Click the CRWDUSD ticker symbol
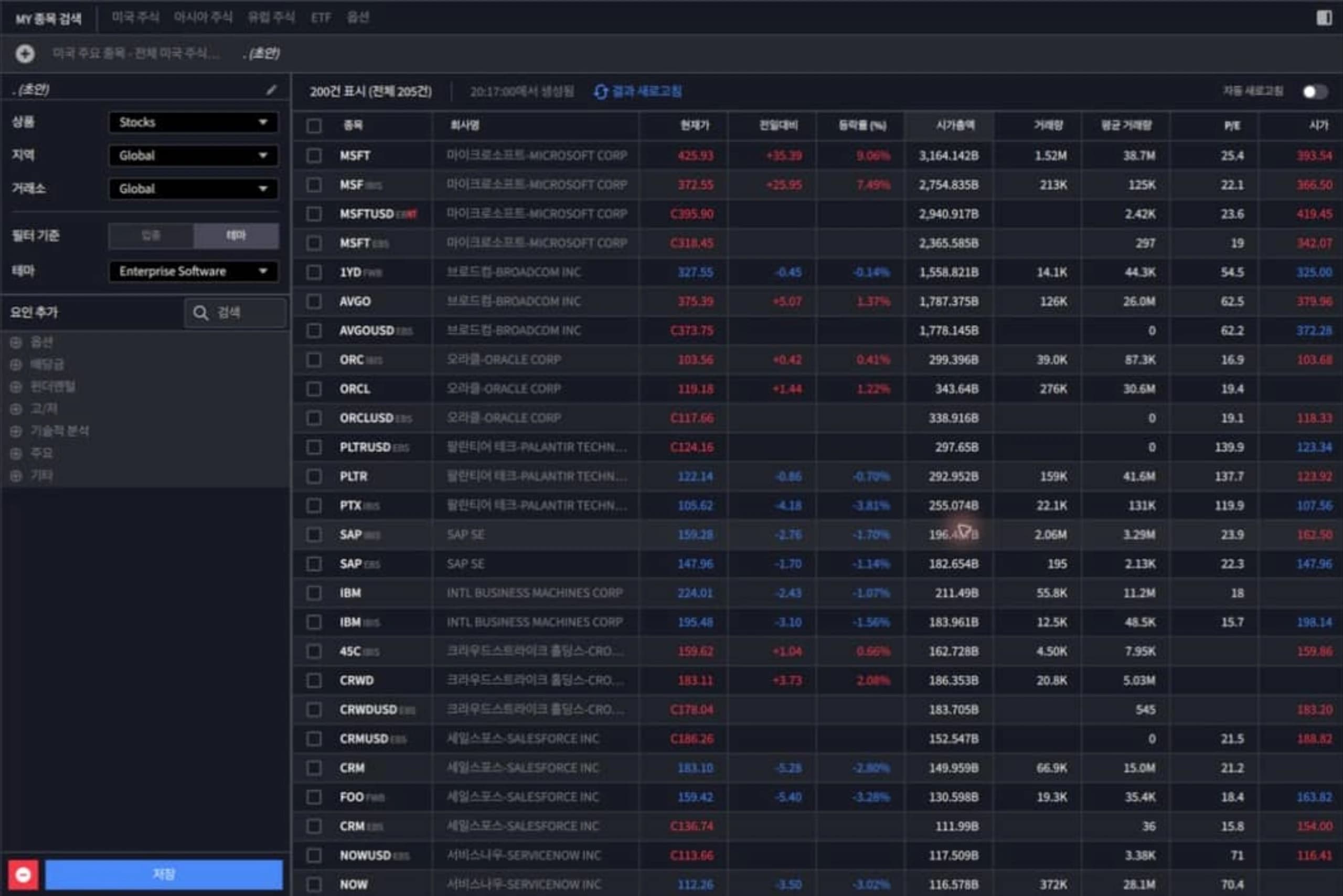The height and width of the screenshot is (896, 1343). 368,709
